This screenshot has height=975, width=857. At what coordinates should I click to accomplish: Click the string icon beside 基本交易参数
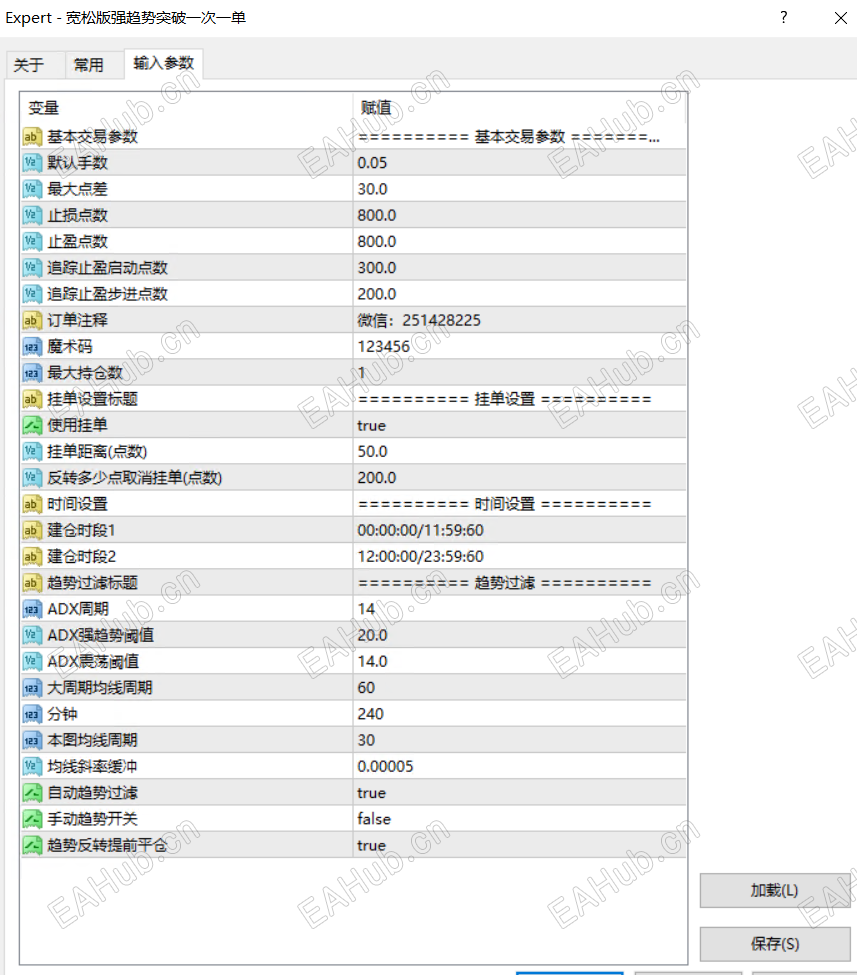click(x=31, y=136)
